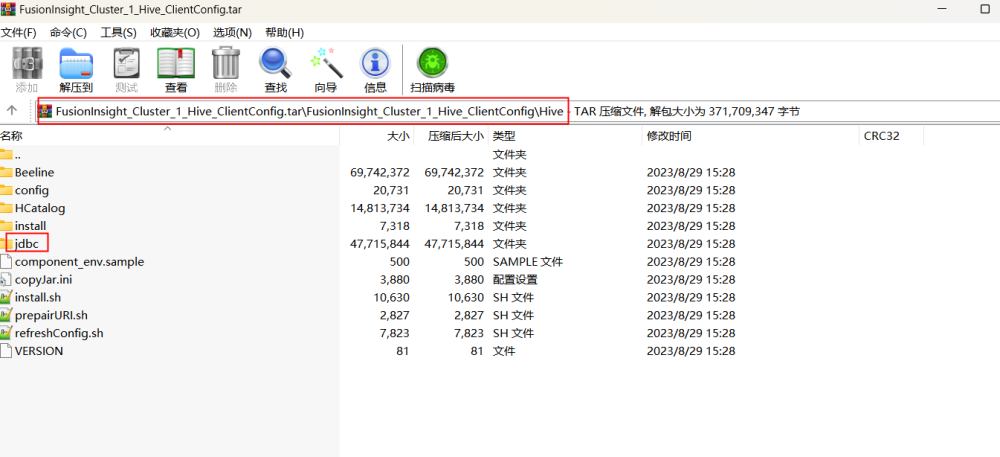
Task: Click the Beeline folder name
Action: (34, 172)
